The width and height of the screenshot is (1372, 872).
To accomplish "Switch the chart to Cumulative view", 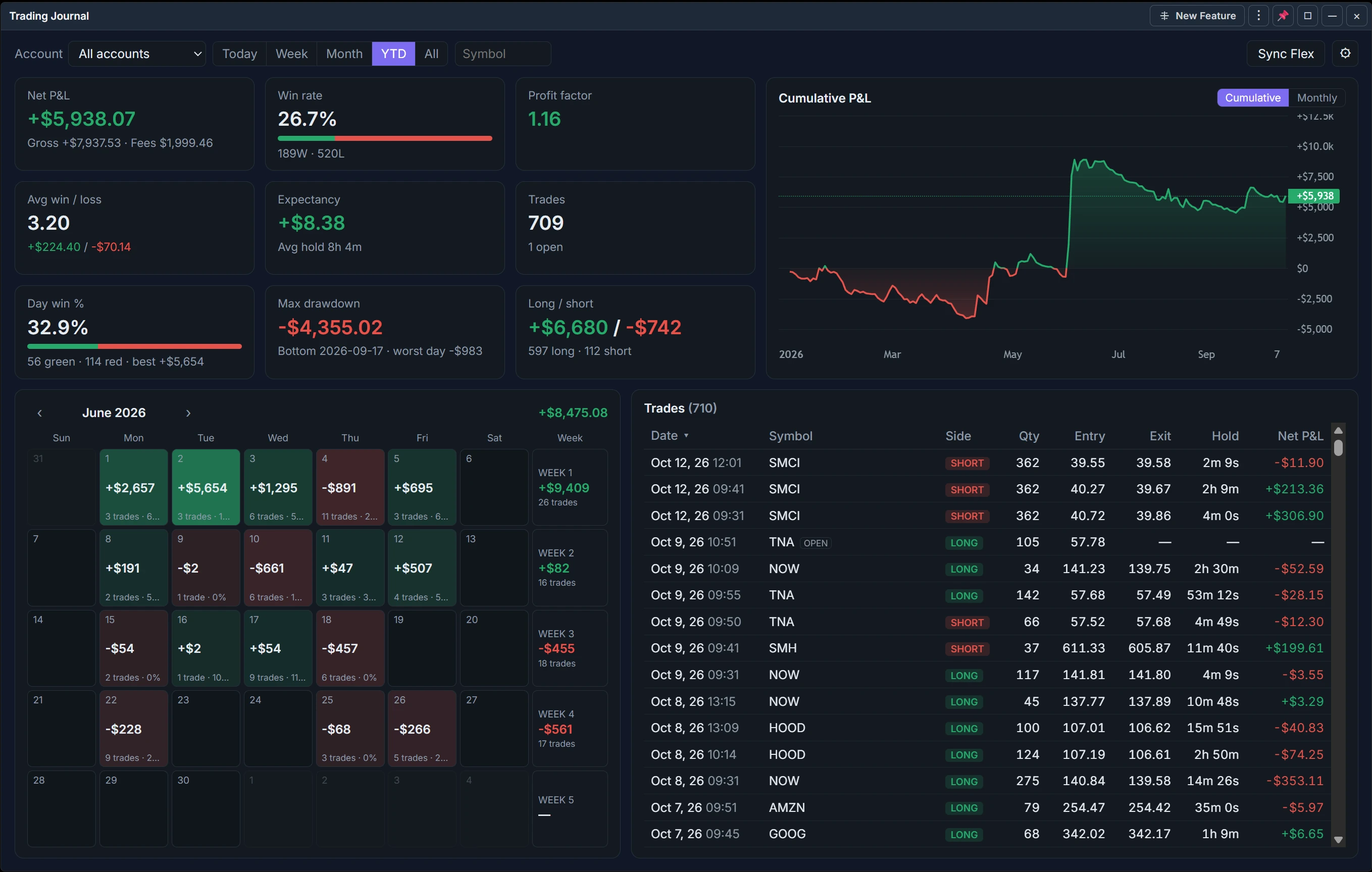I will click(x=1252, y=97).
